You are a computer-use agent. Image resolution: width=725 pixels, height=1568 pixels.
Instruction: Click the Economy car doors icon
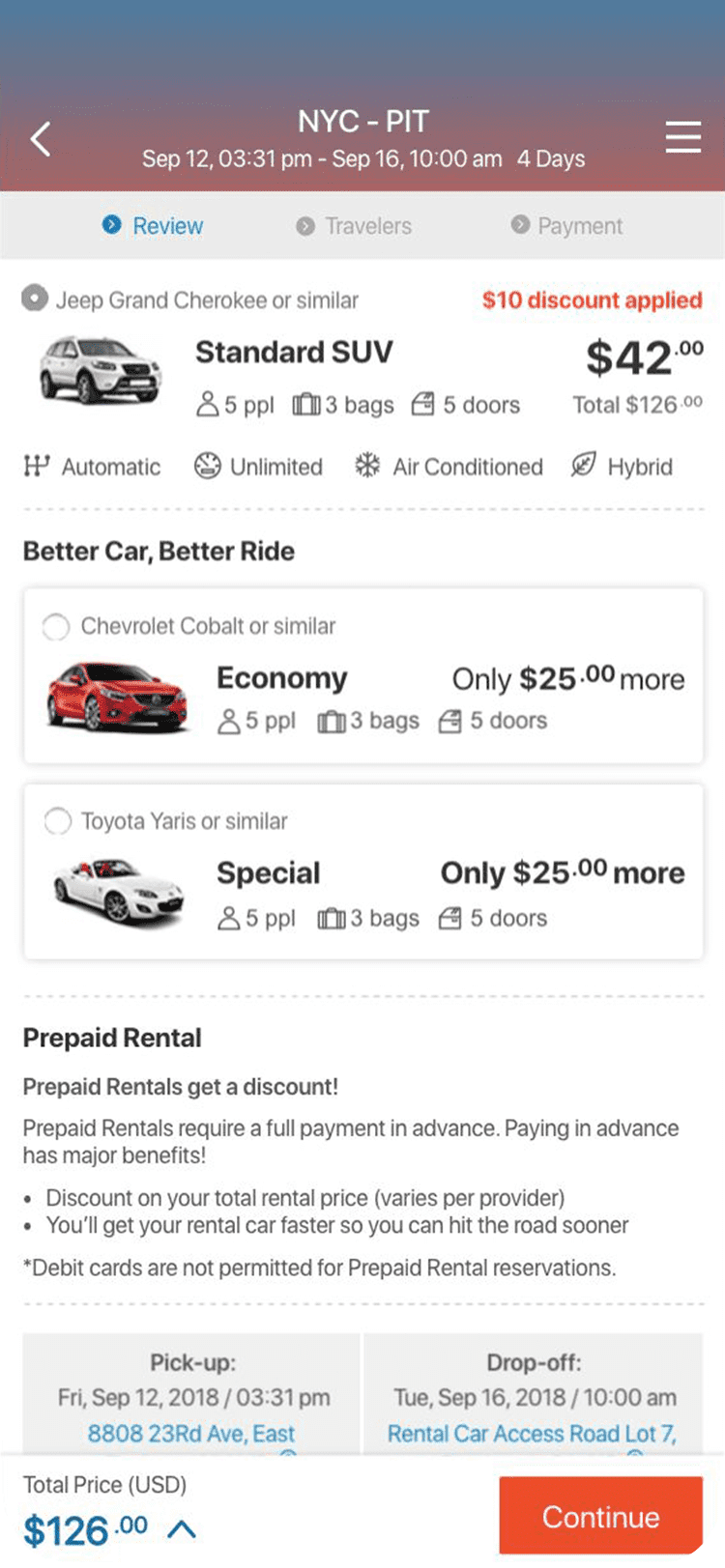click(449, 721)
